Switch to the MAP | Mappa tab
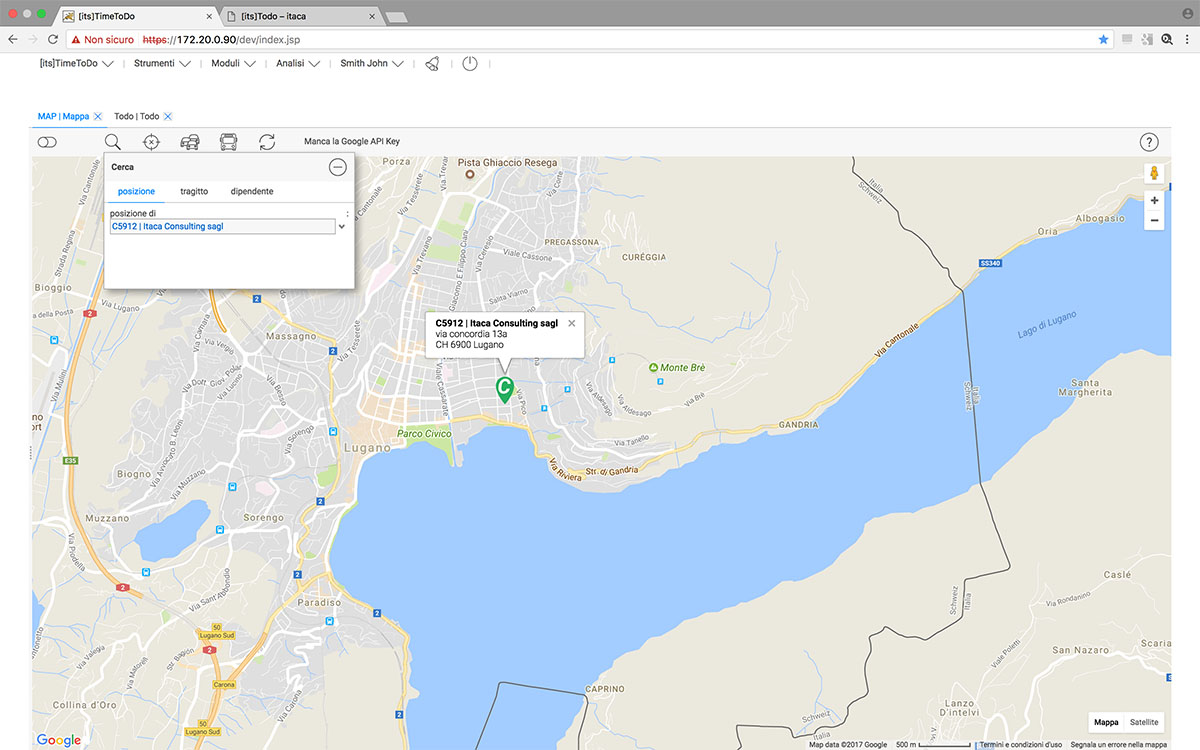 pyautogui.click(x=63, y=116)
